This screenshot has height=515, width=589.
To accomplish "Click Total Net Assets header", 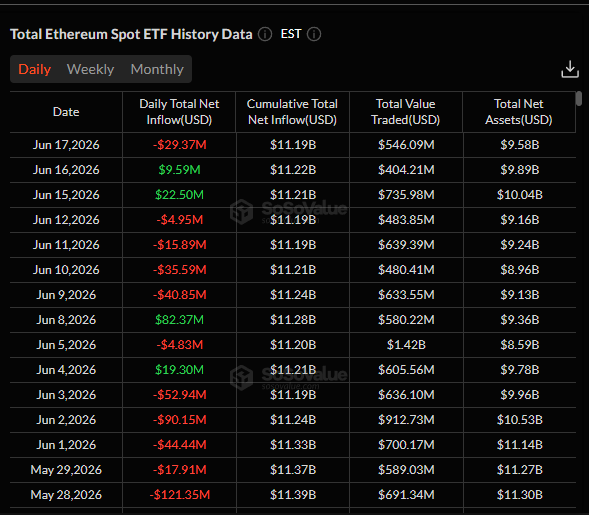I will tap(519, 112).
